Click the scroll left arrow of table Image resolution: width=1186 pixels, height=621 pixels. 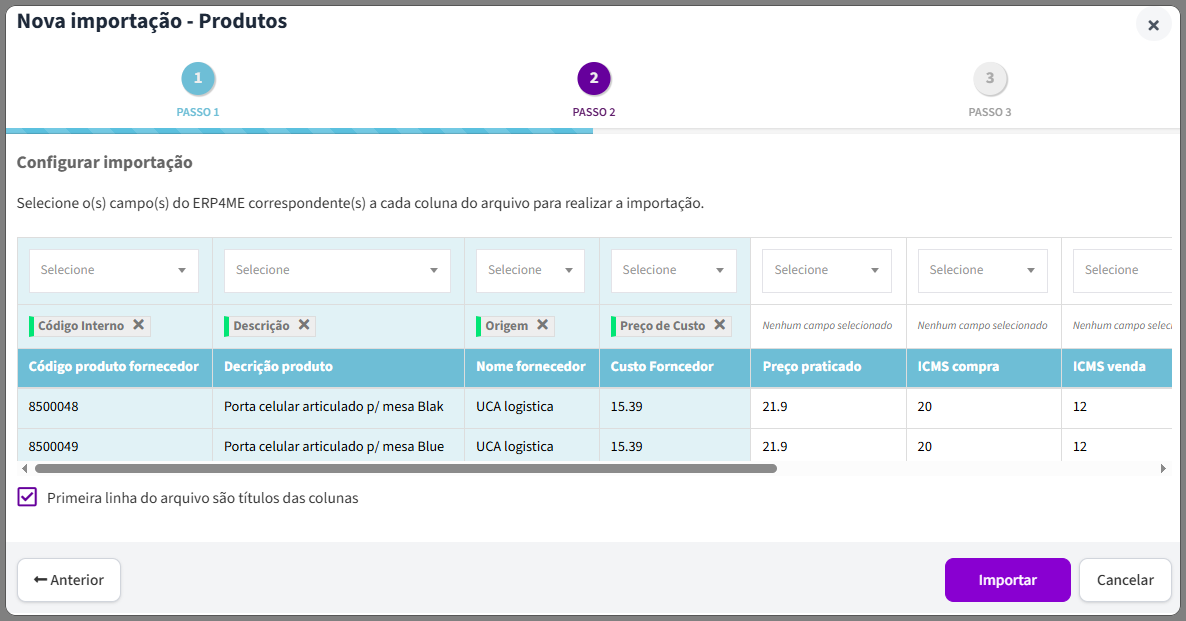[25, 468]
